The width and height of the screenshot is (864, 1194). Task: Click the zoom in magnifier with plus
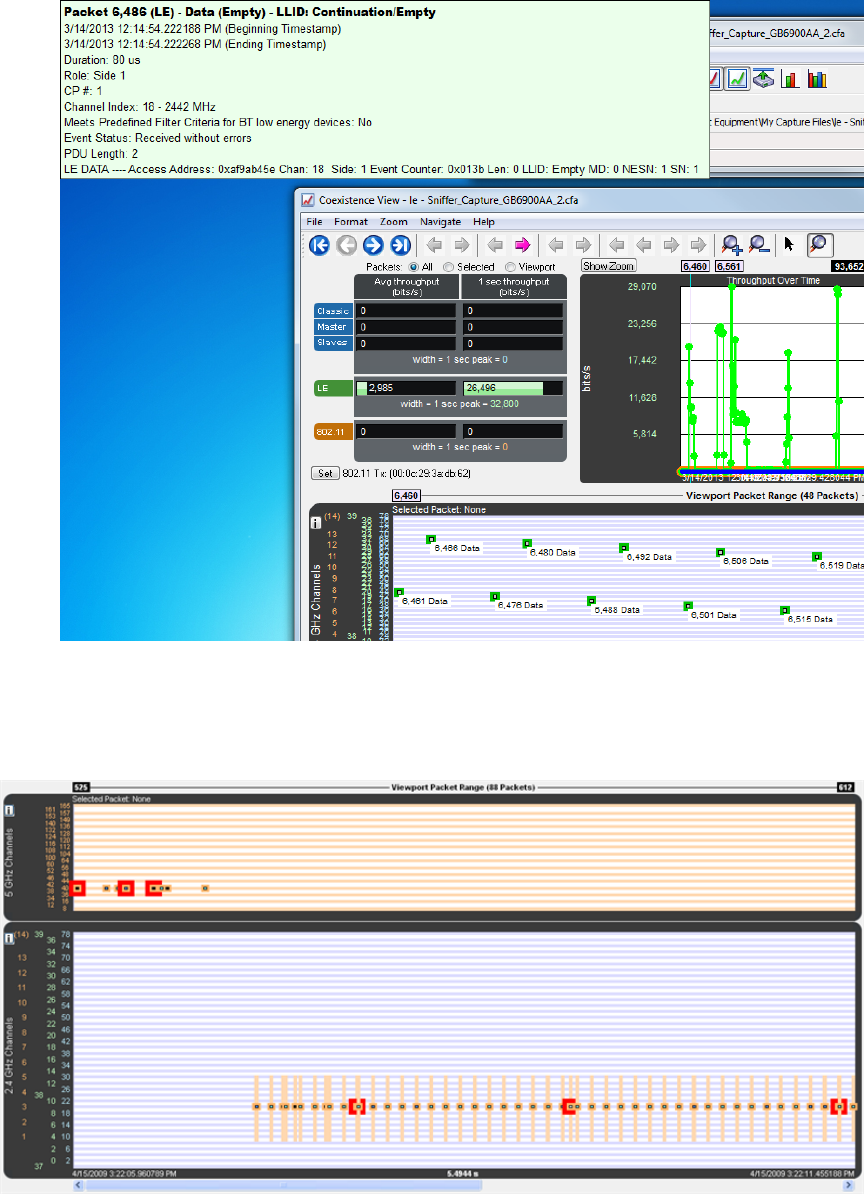[732, 245]
